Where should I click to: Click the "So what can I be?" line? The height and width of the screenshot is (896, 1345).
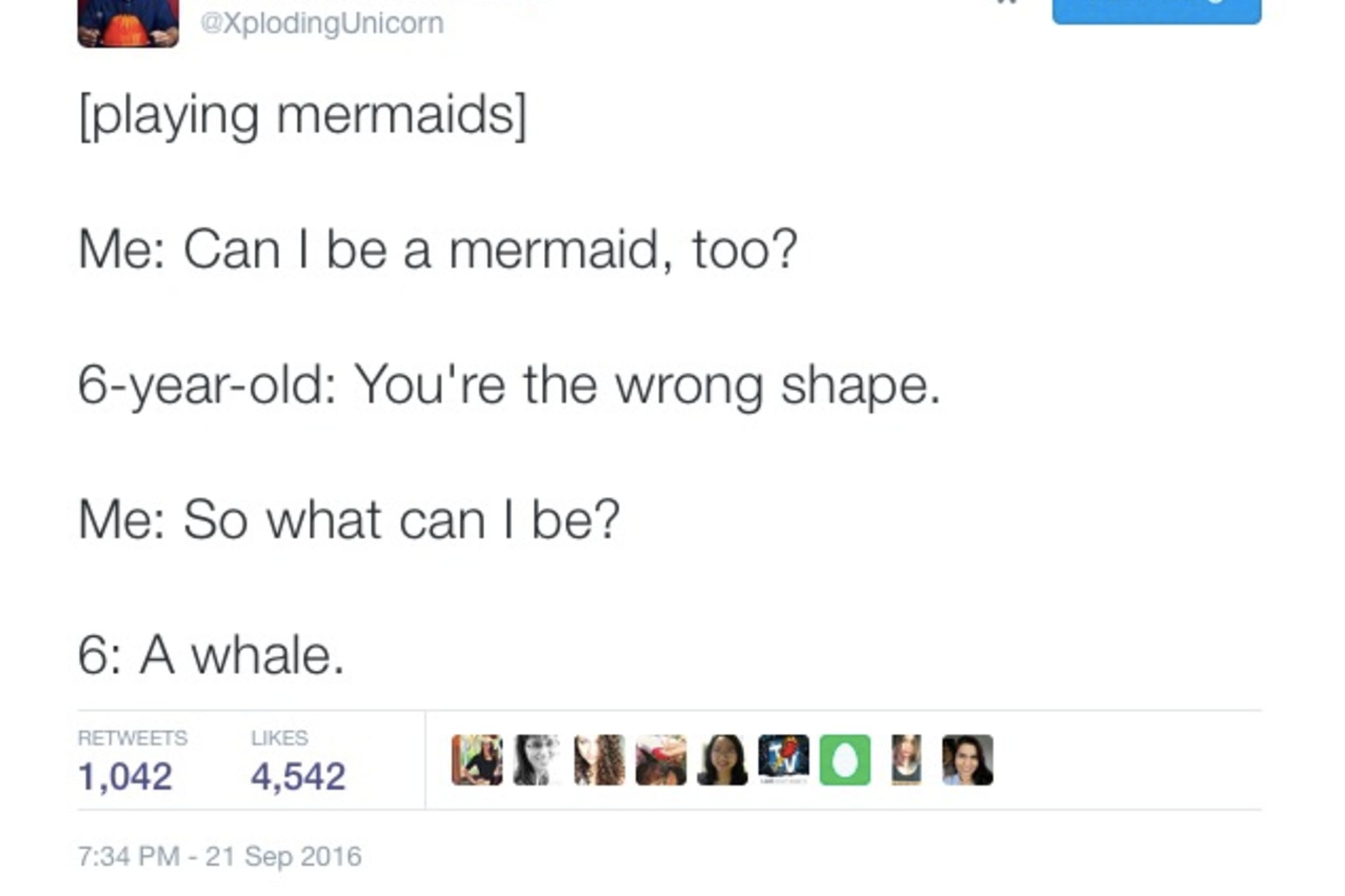[348, 520]
